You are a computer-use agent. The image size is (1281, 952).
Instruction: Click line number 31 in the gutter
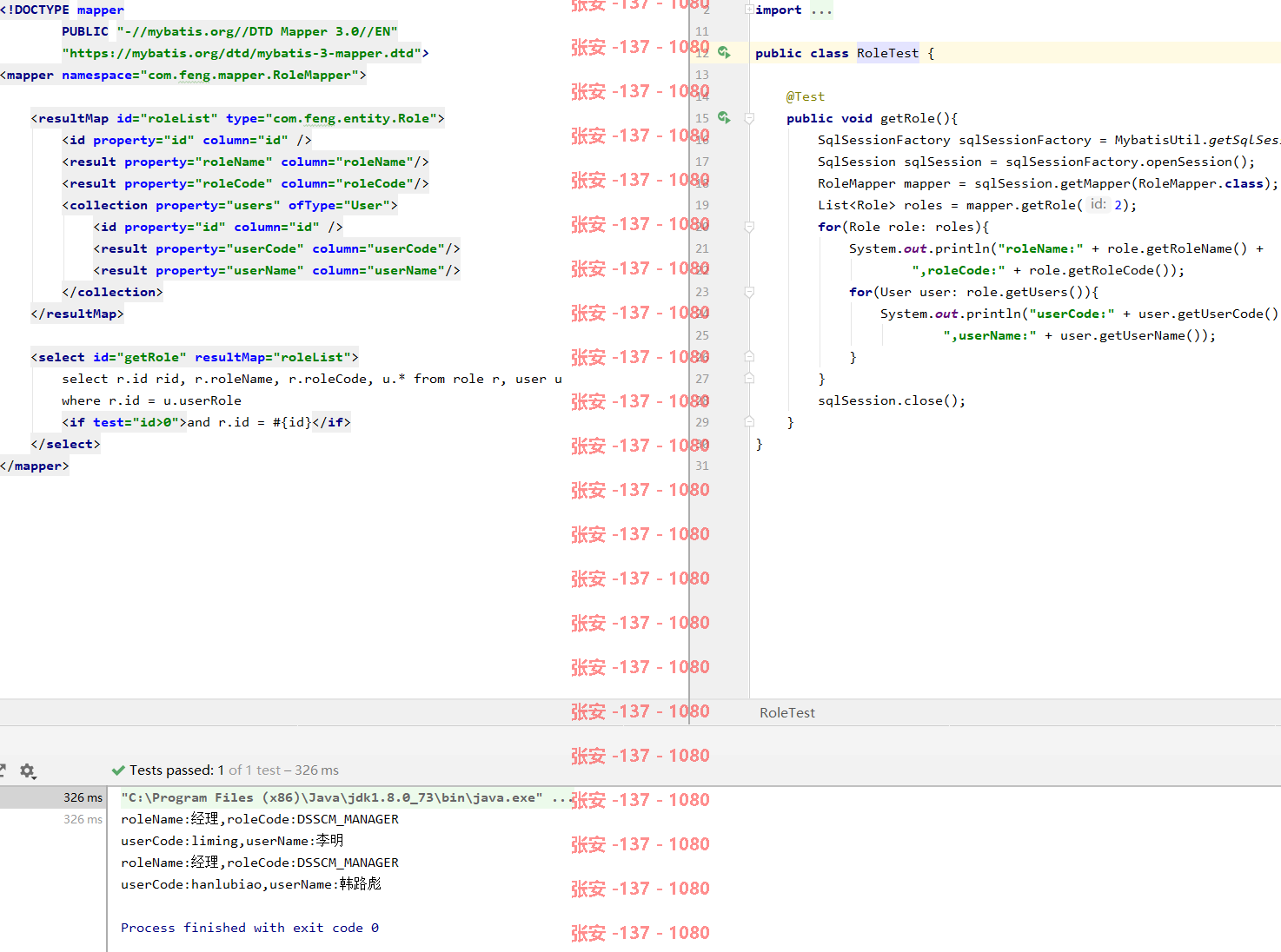click(702, 466)
